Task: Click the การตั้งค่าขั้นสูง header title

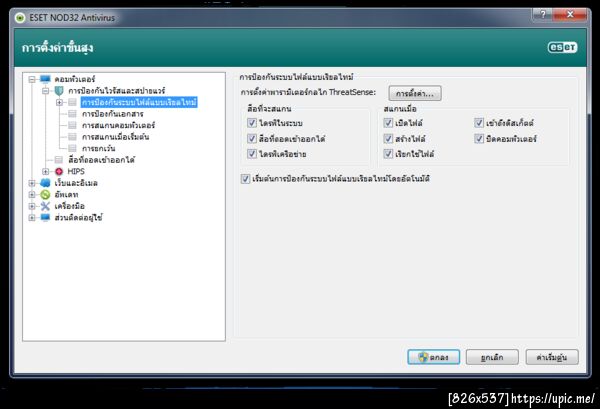Action: [57, 48]
